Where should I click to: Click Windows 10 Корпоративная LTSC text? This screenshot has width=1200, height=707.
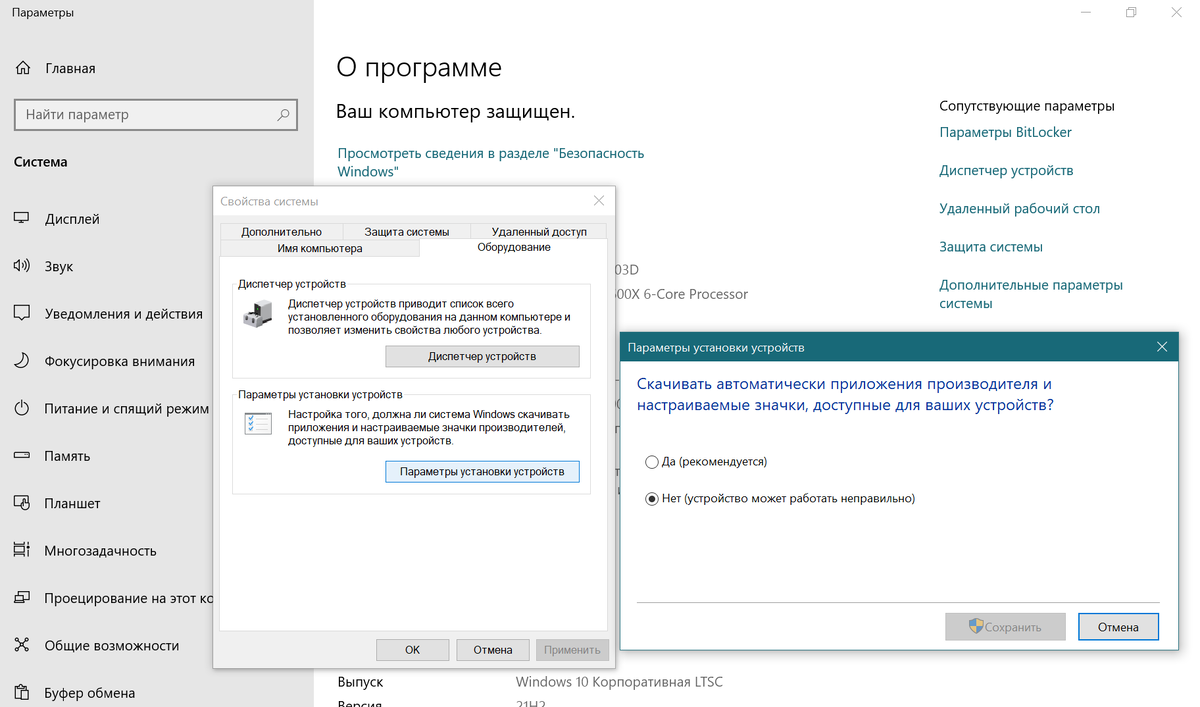(x=619, y=682)
